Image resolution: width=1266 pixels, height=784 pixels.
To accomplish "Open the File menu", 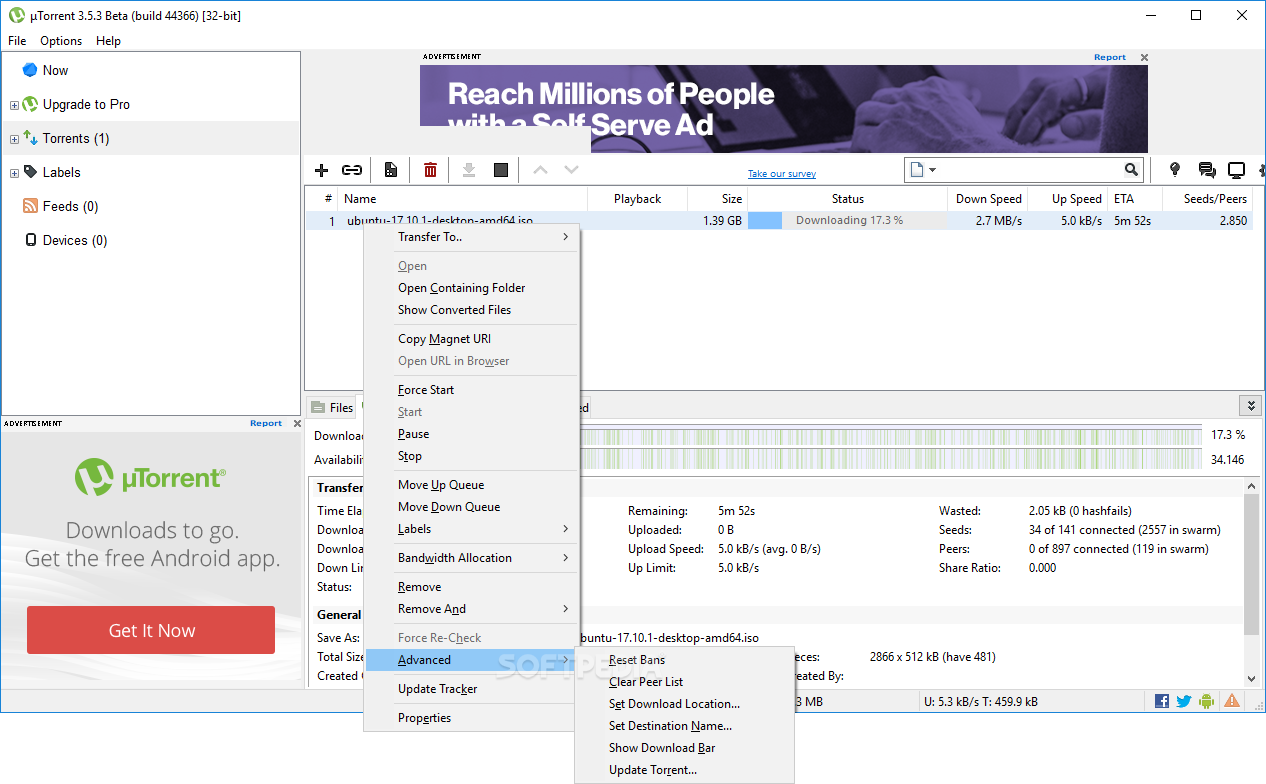I will (17, 41).
